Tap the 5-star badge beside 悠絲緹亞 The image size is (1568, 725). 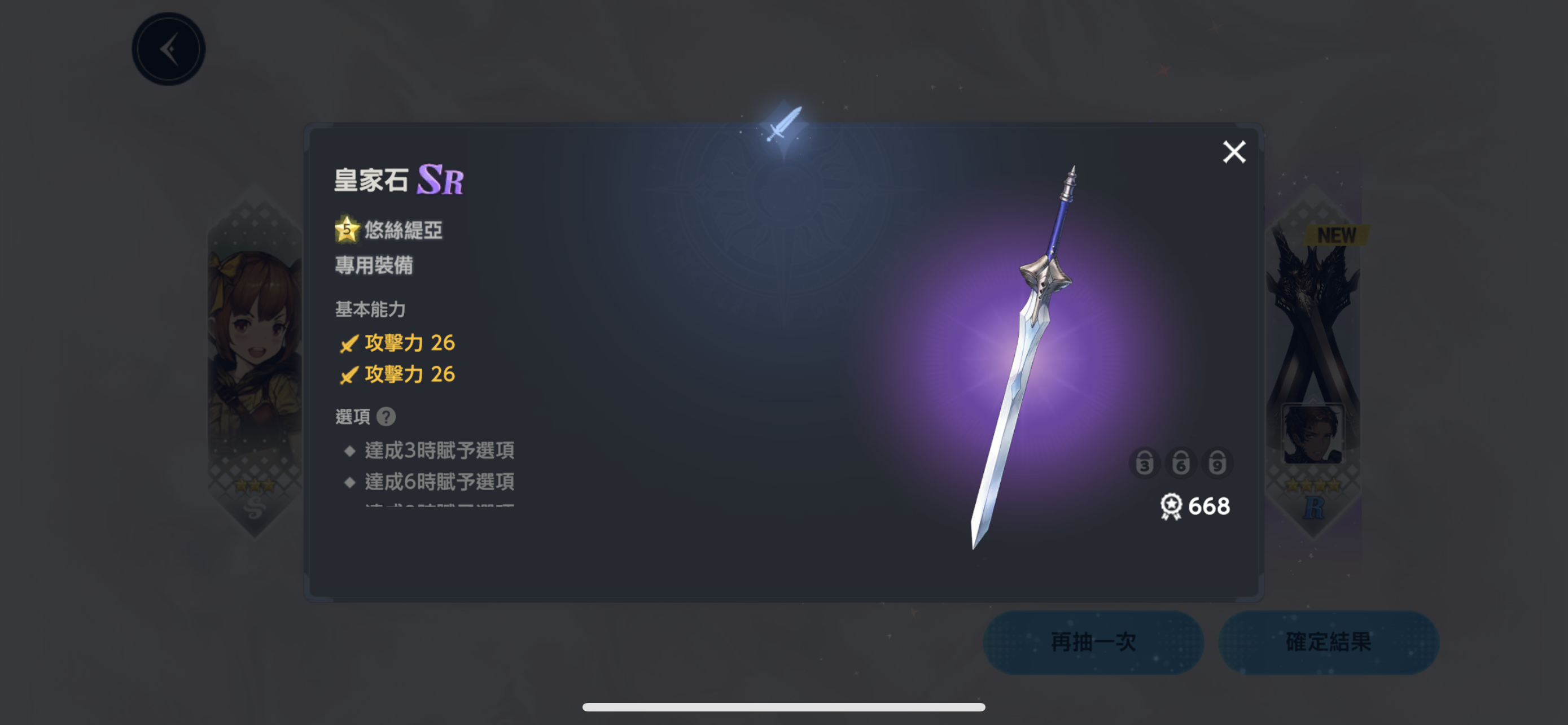347,229
